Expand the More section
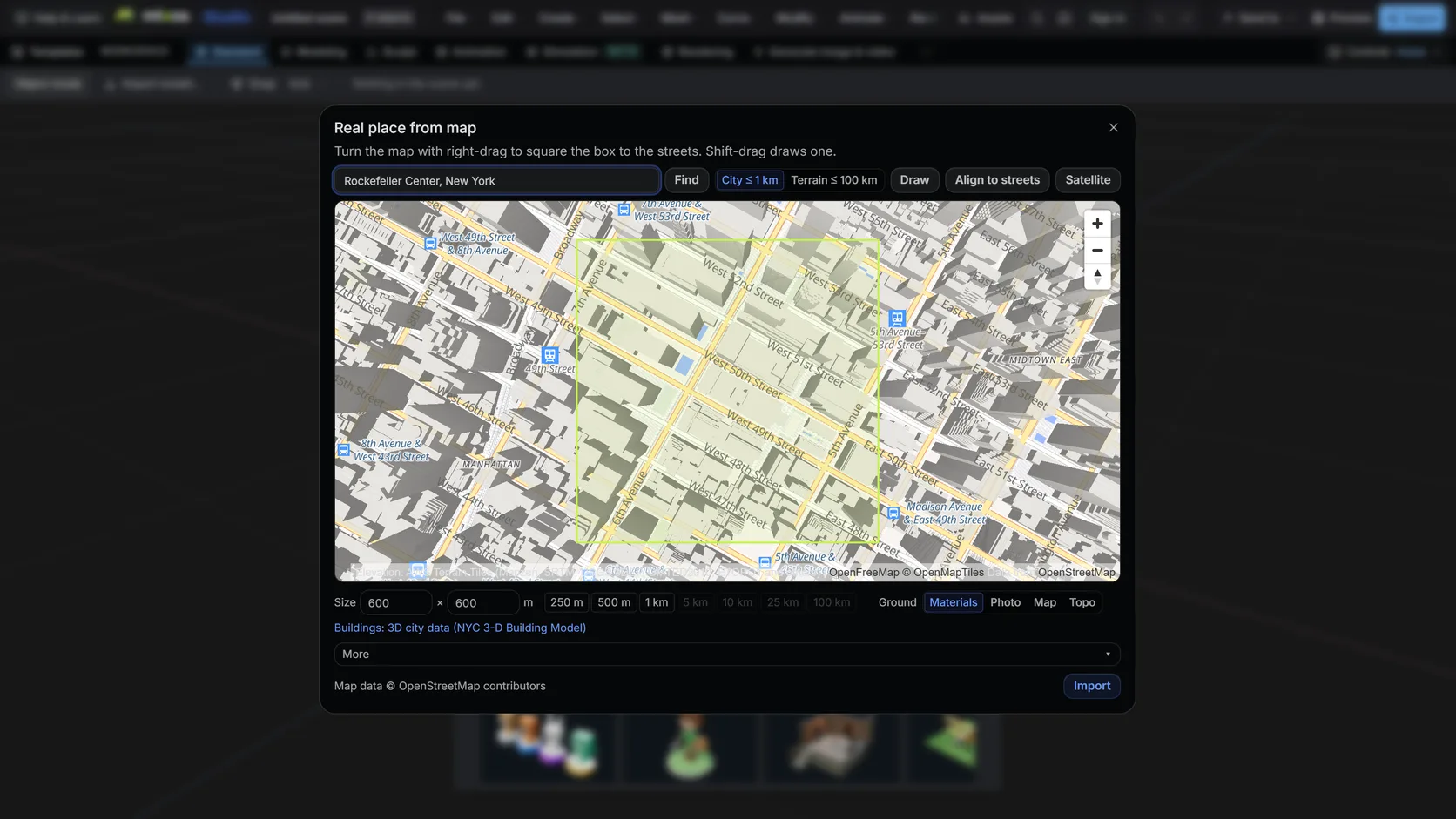Viewport: 1456px width, 819px height. tap(727, 655)
